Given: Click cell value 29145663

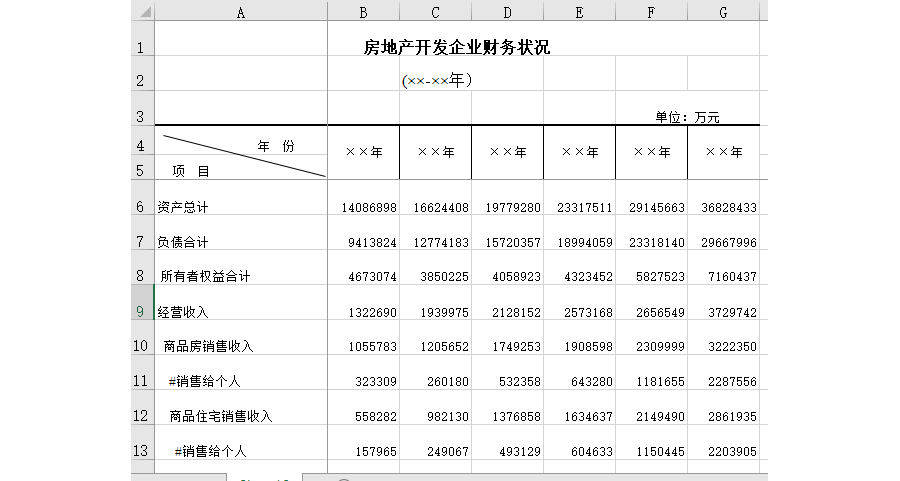Looking at the screenshot, I should pos(657,208).
